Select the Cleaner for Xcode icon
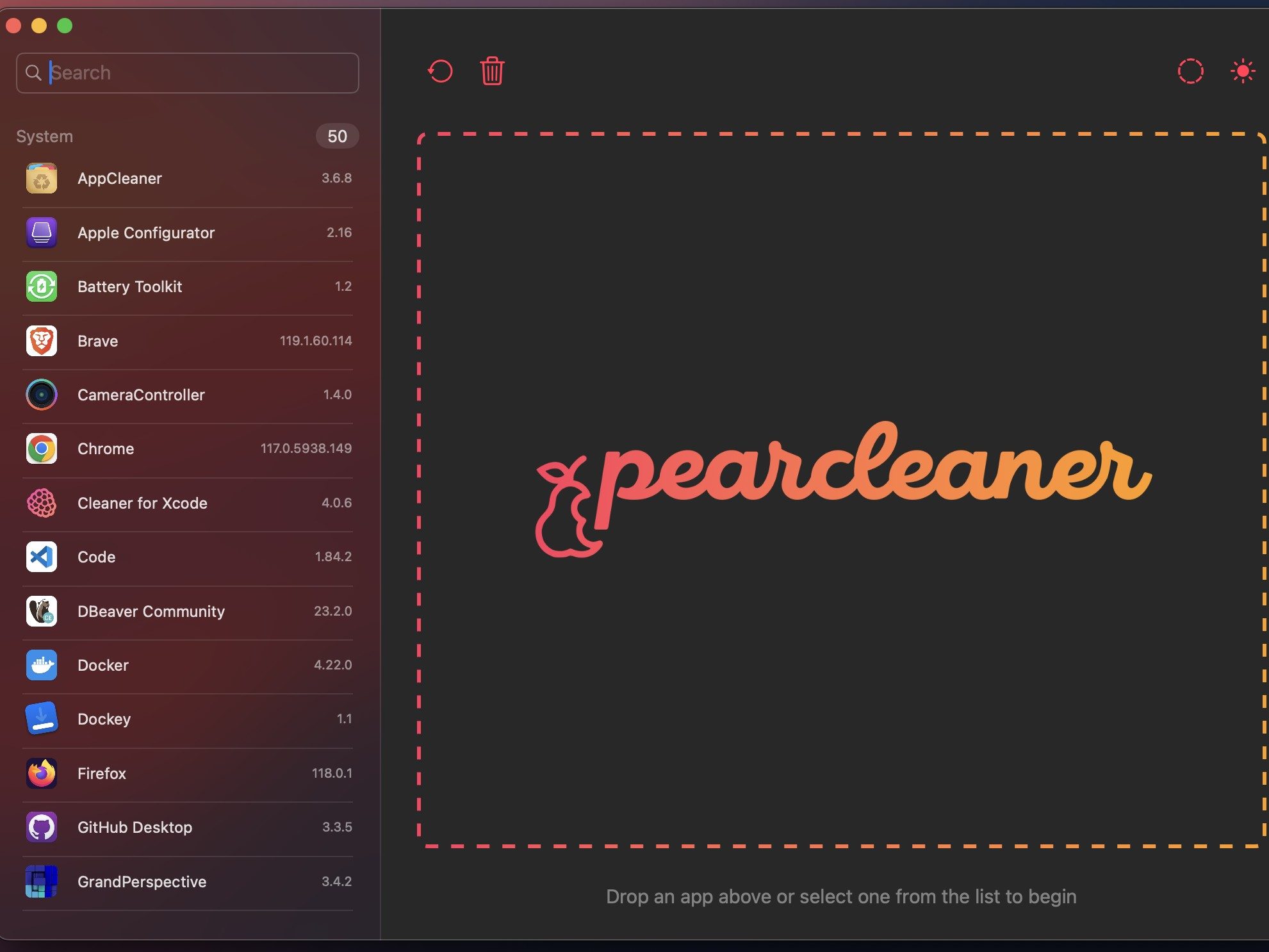 tap(42, 503)
